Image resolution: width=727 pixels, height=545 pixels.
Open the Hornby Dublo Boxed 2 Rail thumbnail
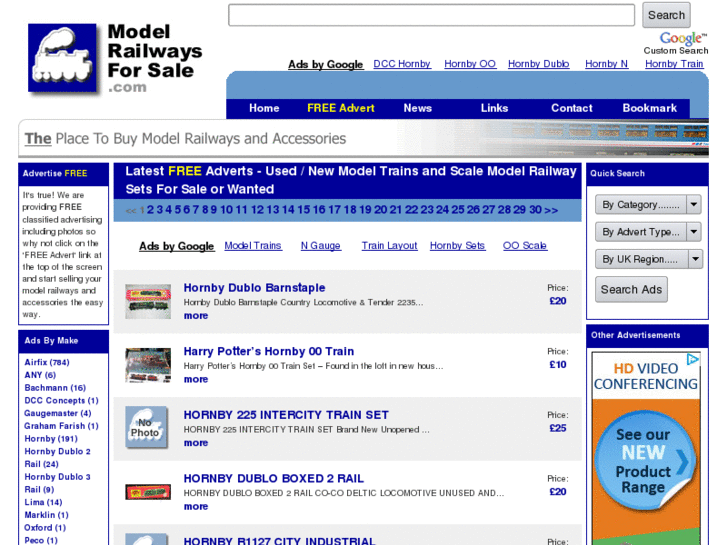tap(148, 492)
